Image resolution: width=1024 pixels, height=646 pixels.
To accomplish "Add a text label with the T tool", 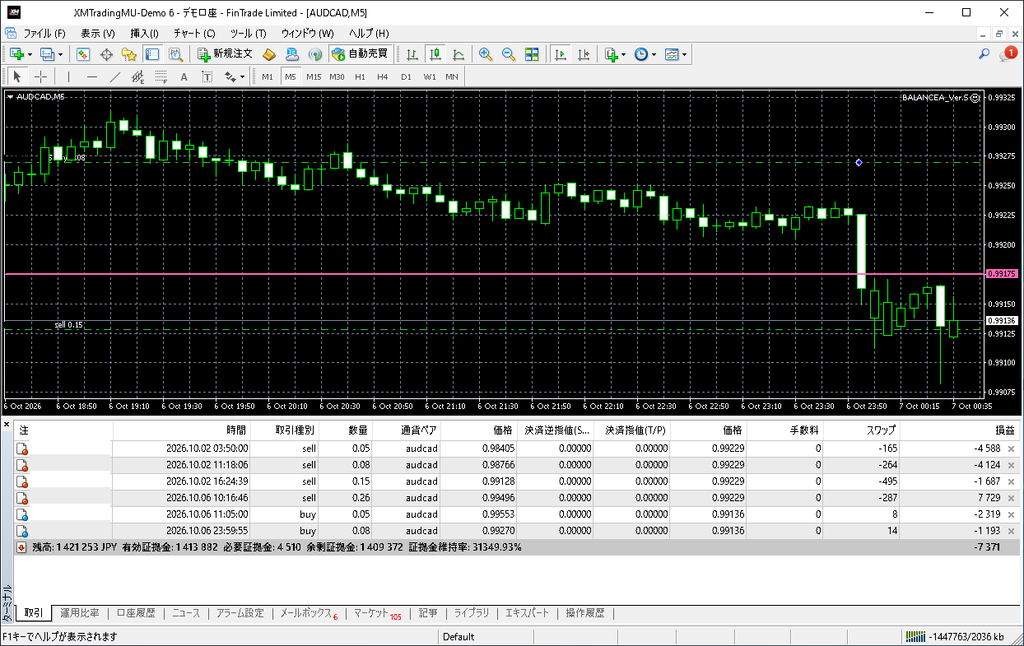I will [x=207, y=77].
